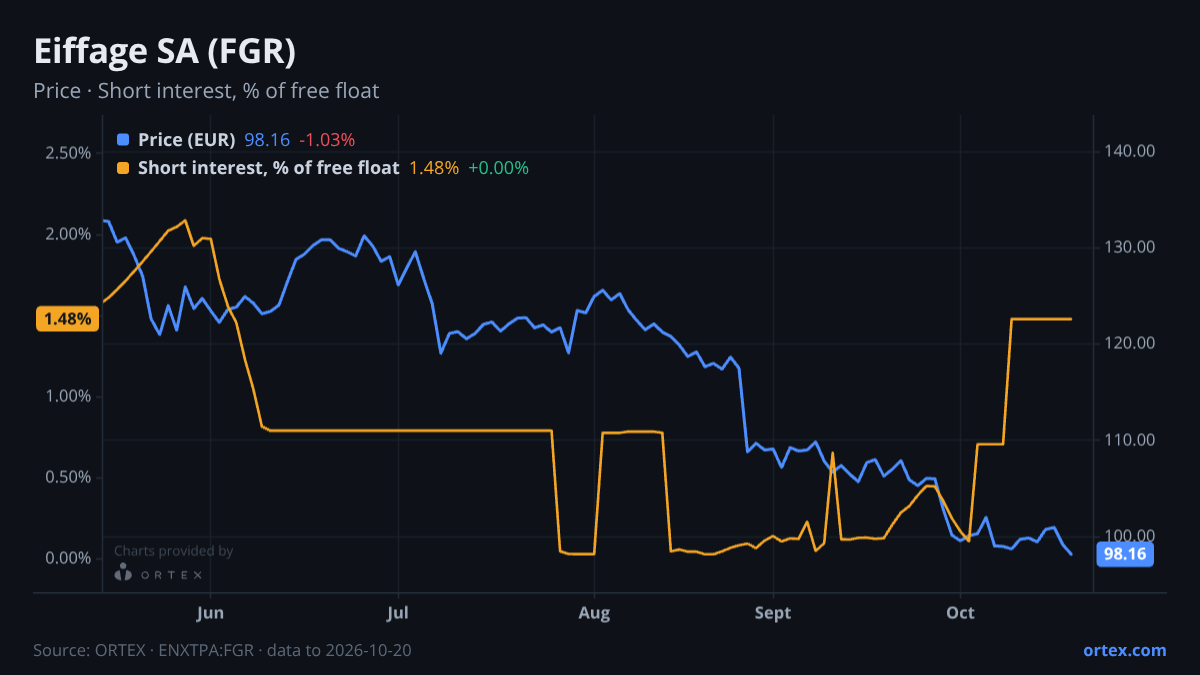Click the blue 98.16 price axis badge
1200x675 pixels.
click(x=1125, y=553)
